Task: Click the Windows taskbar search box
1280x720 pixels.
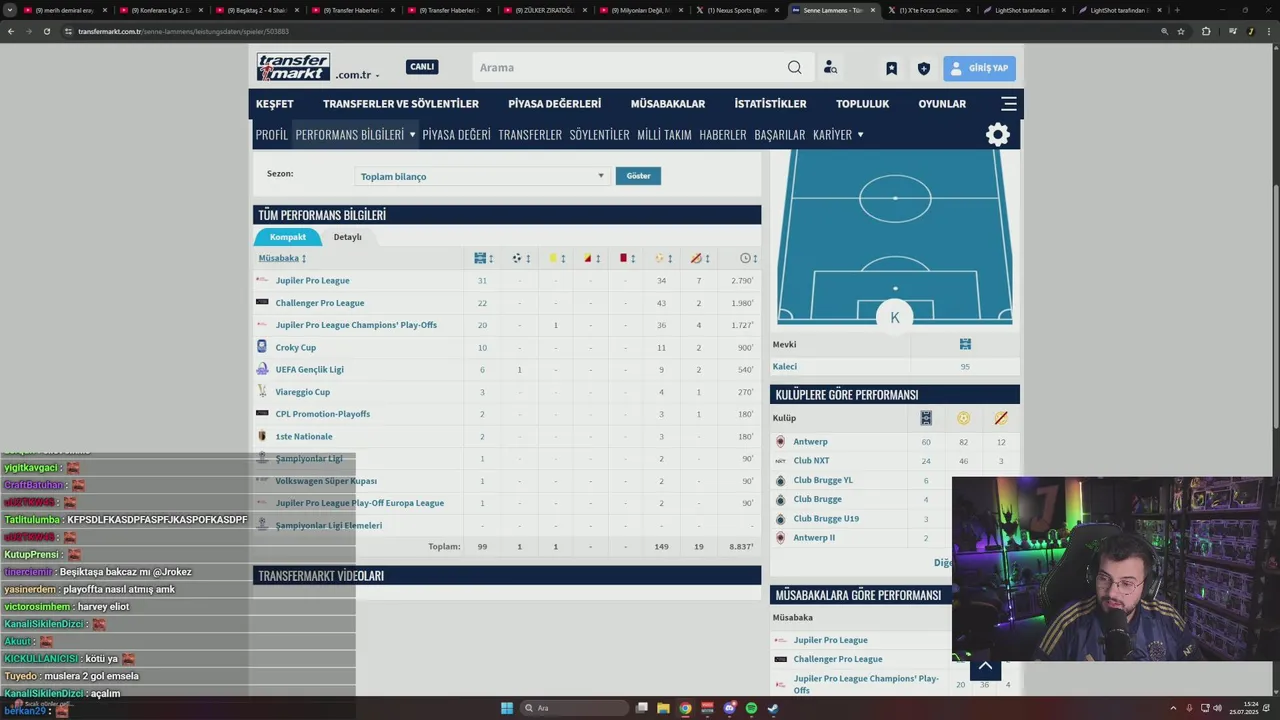Action: tap(575, 708)
